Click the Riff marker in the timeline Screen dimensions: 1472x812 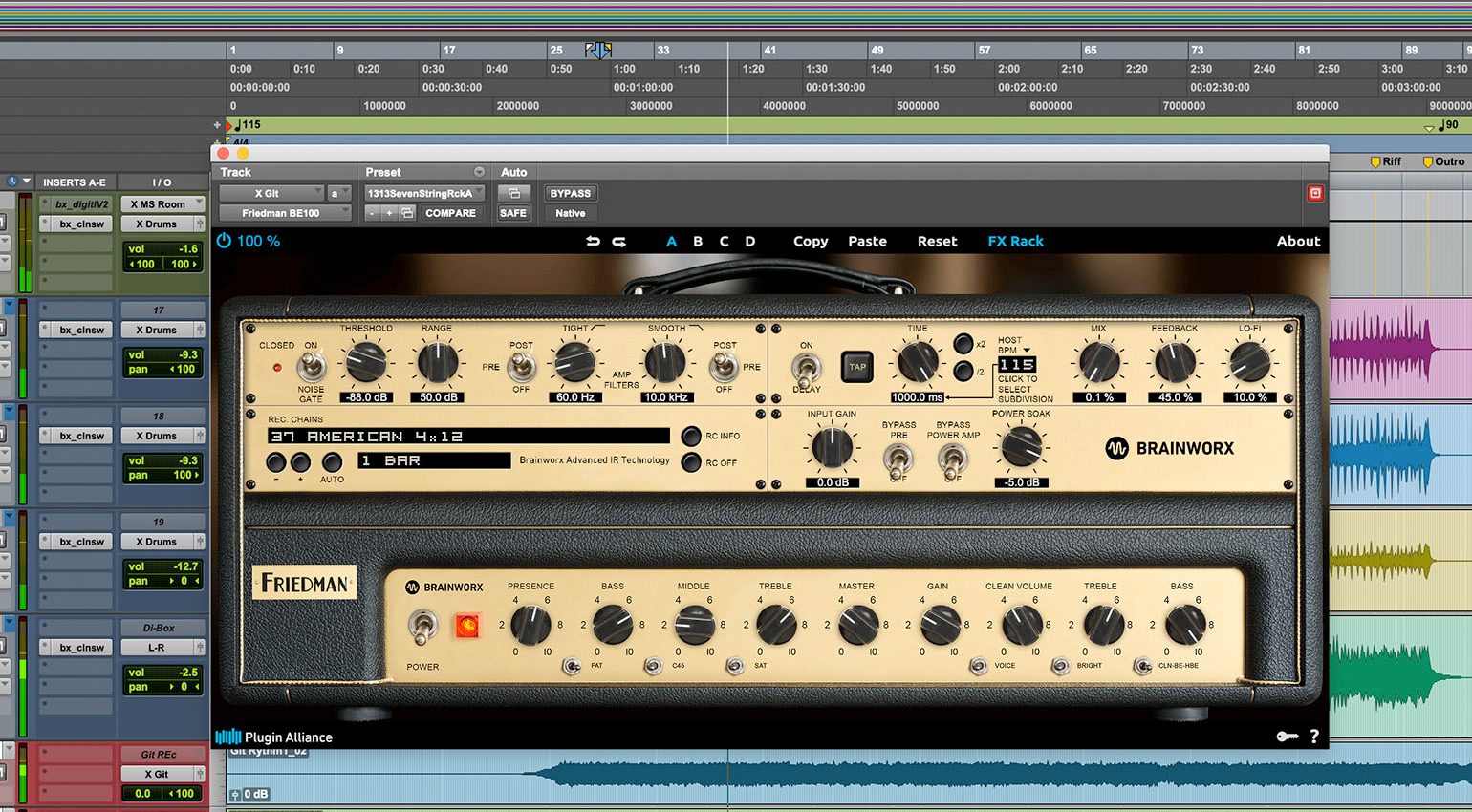pyautogui.click(x=1386, y=161)
